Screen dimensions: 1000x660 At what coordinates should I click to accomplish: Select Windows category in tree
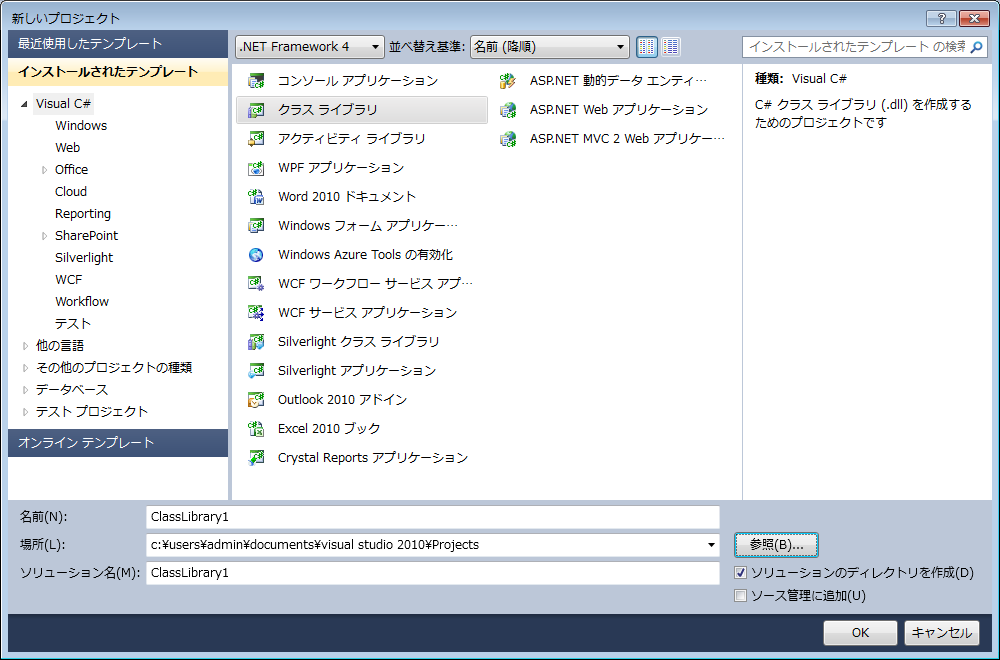pyautogui.click(x=81, y=126)
